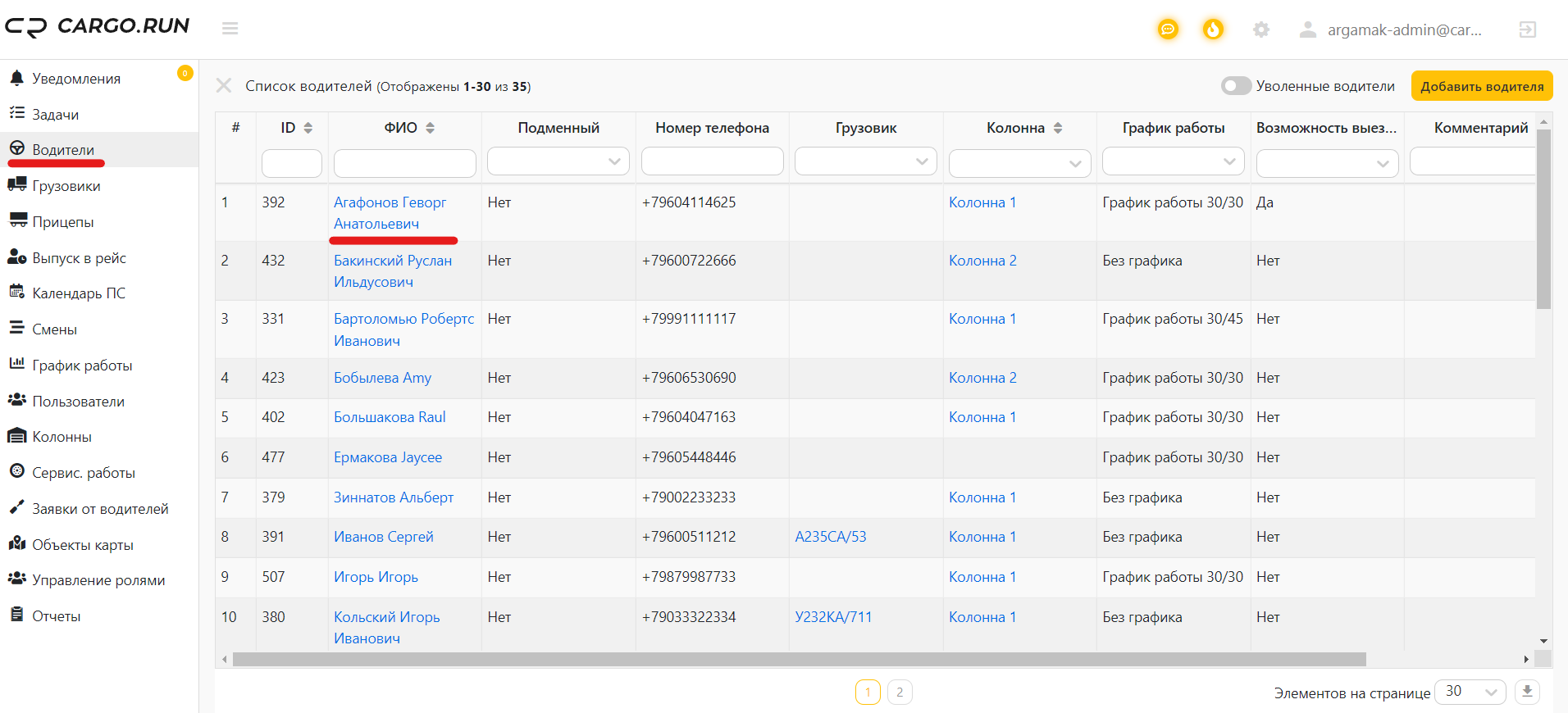This screenshot has height=713, width=1568.
Task: Click the orange flame icon in header
Action: coord(1213,30)
